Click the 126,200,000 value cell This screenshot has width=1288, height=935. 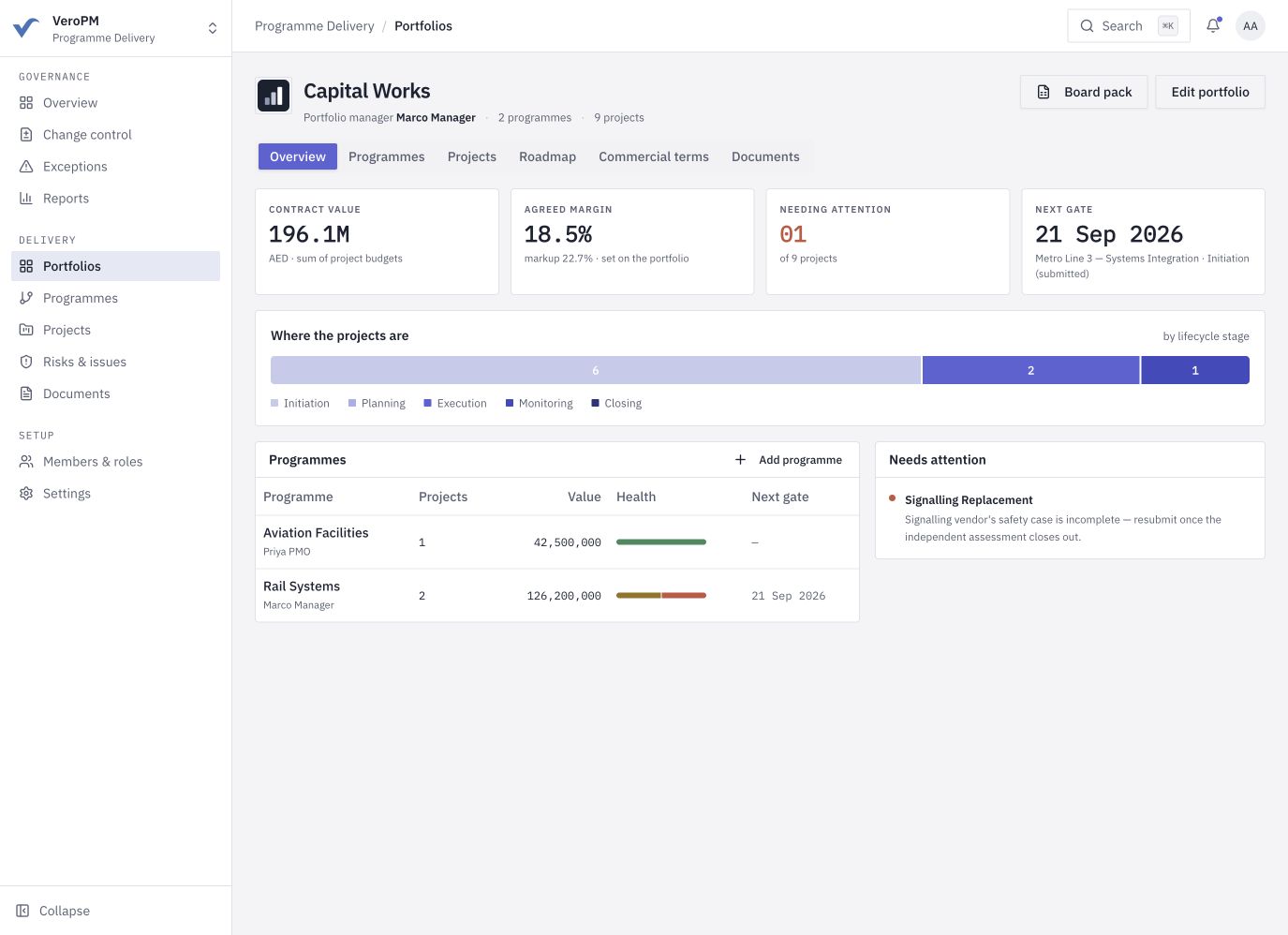click(564, 596)
